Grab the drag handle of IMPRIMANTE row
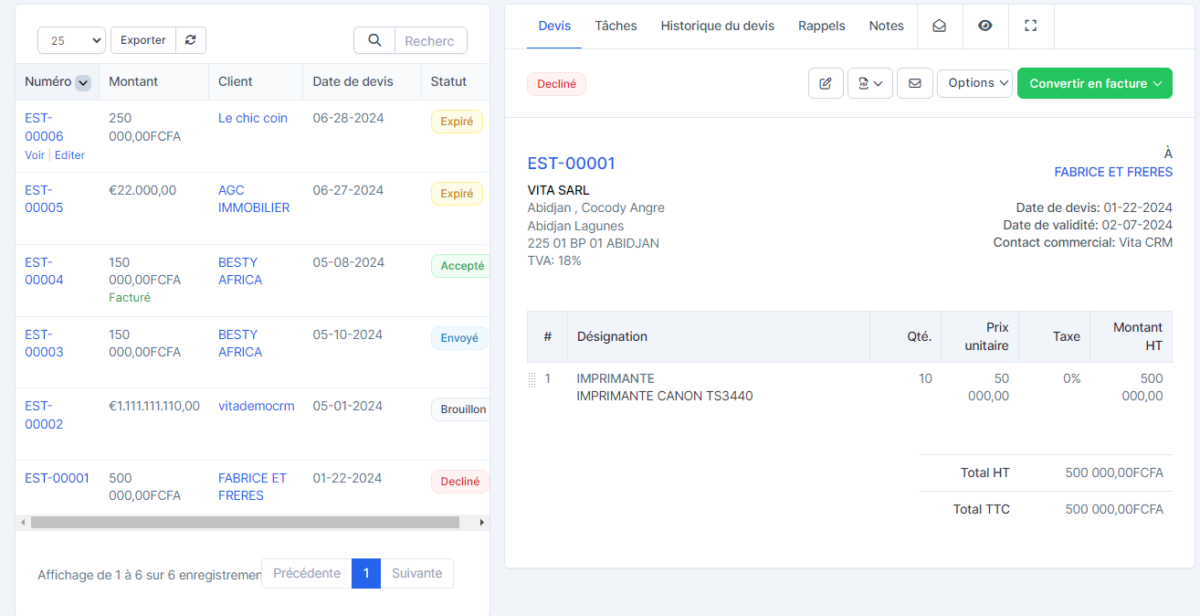 [532, 380]
